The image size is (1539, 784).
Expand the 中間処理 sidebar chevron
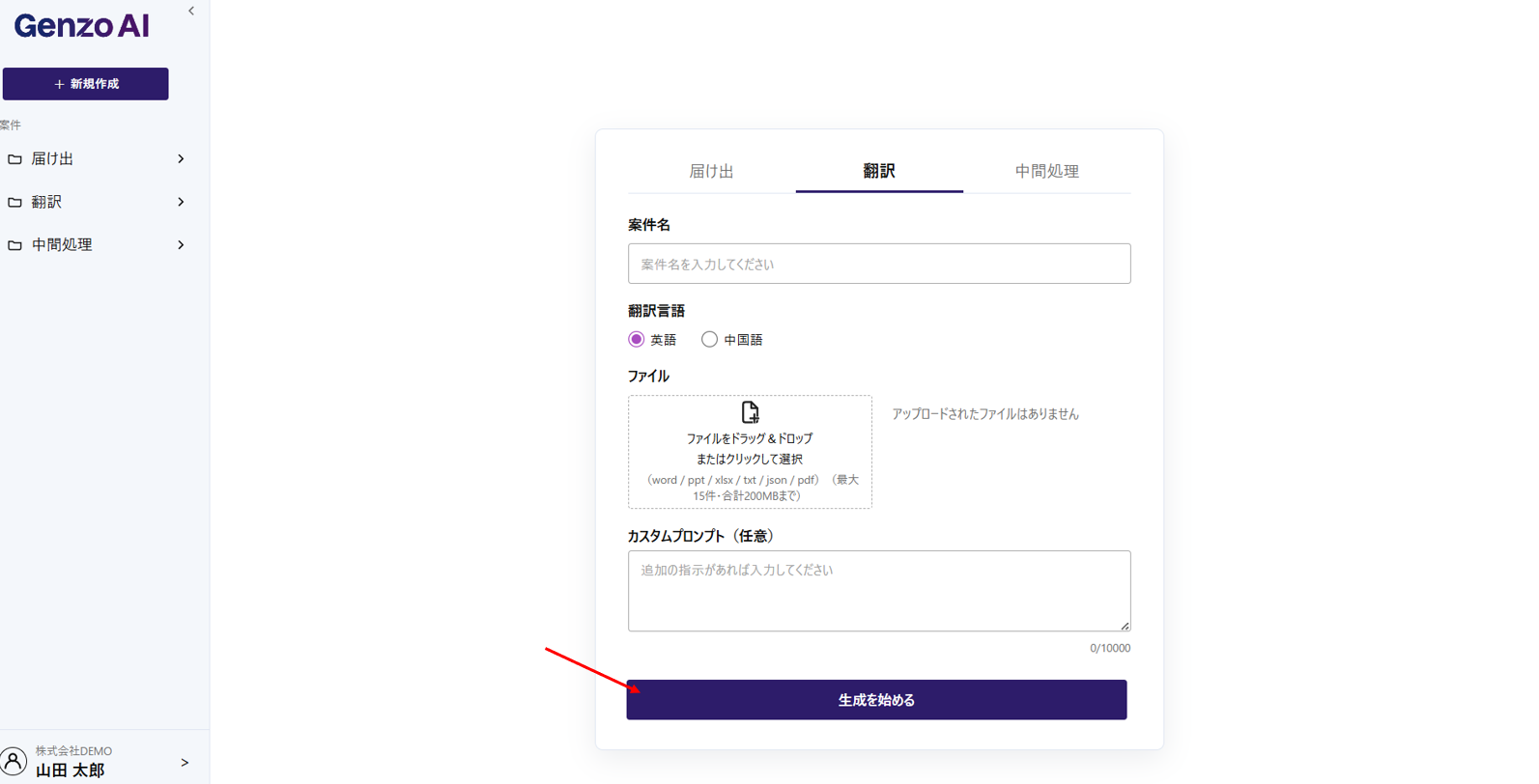click(x=181, y=245)
